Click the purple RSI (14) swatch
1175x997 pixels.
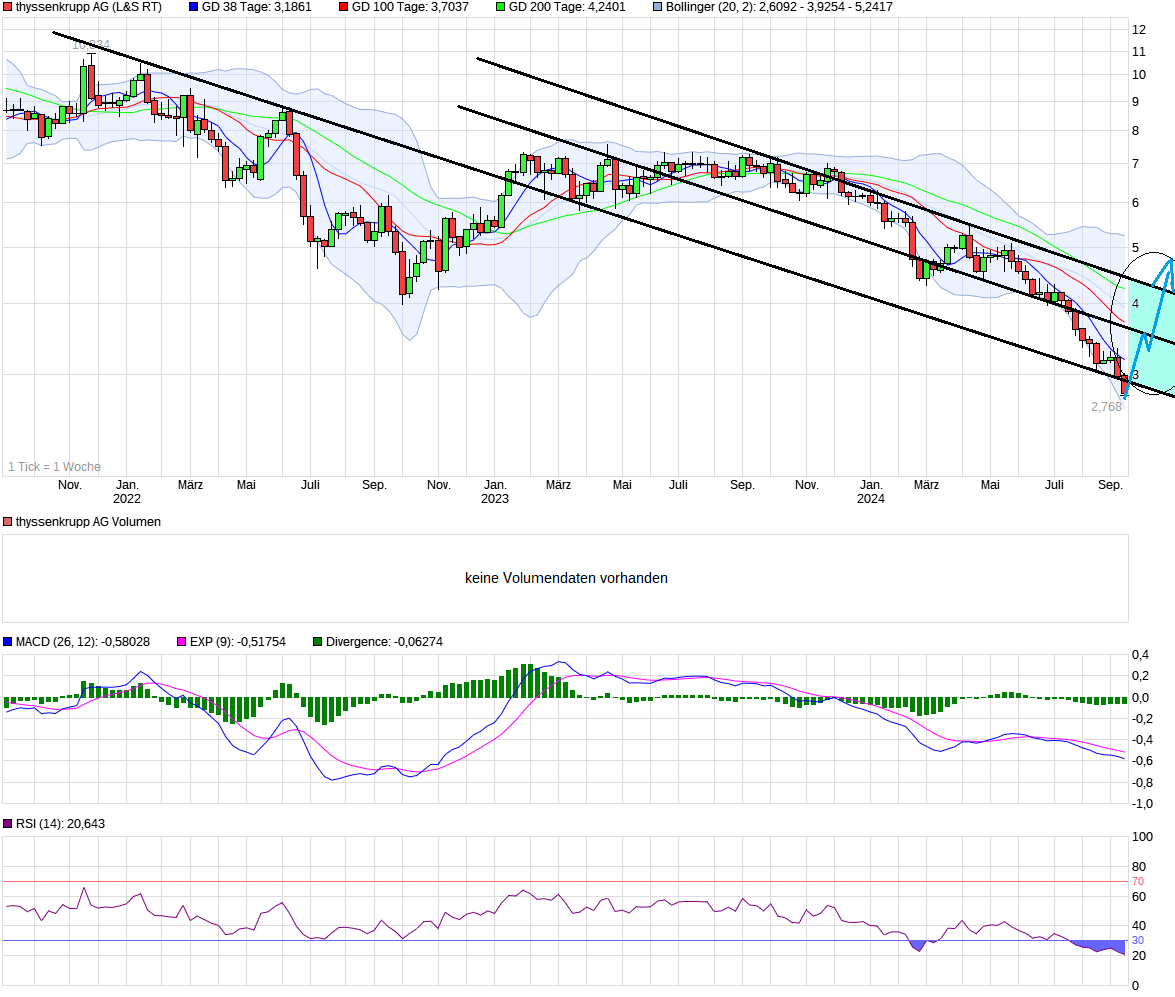(7, 824)
